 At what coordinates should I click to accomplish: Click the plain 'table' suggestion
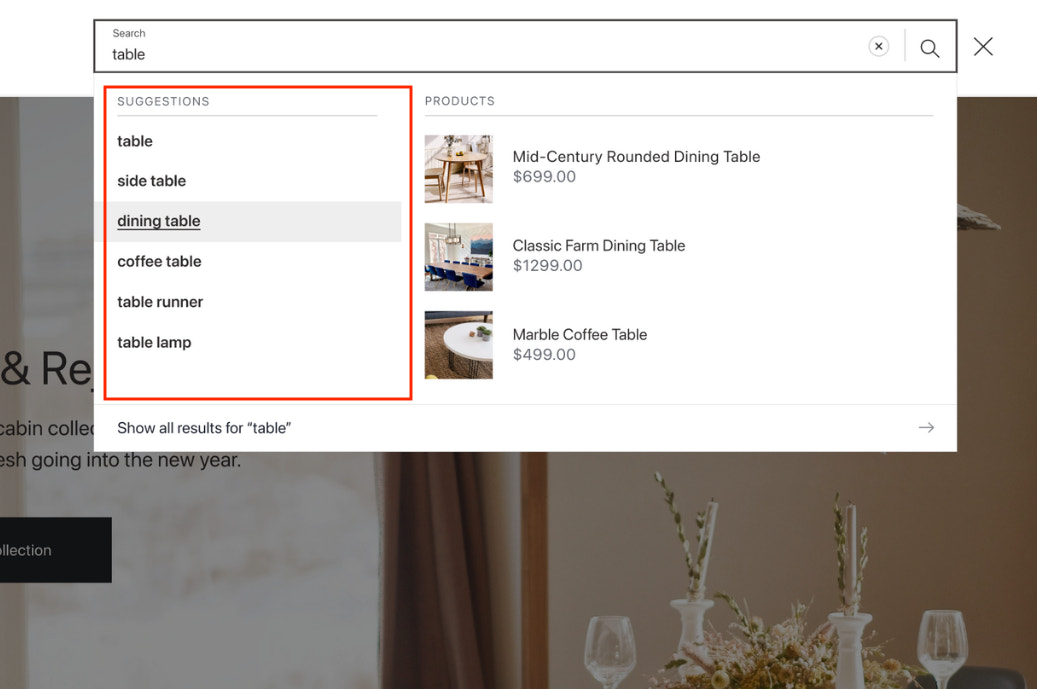tap(134, 141)
